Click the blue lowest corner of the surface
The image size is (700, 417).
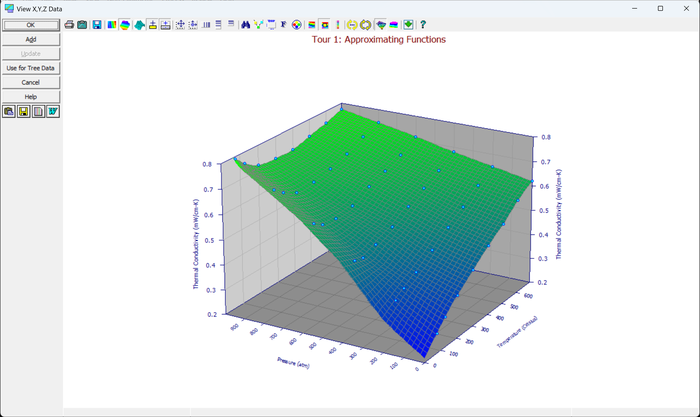[x=424, y=356]
